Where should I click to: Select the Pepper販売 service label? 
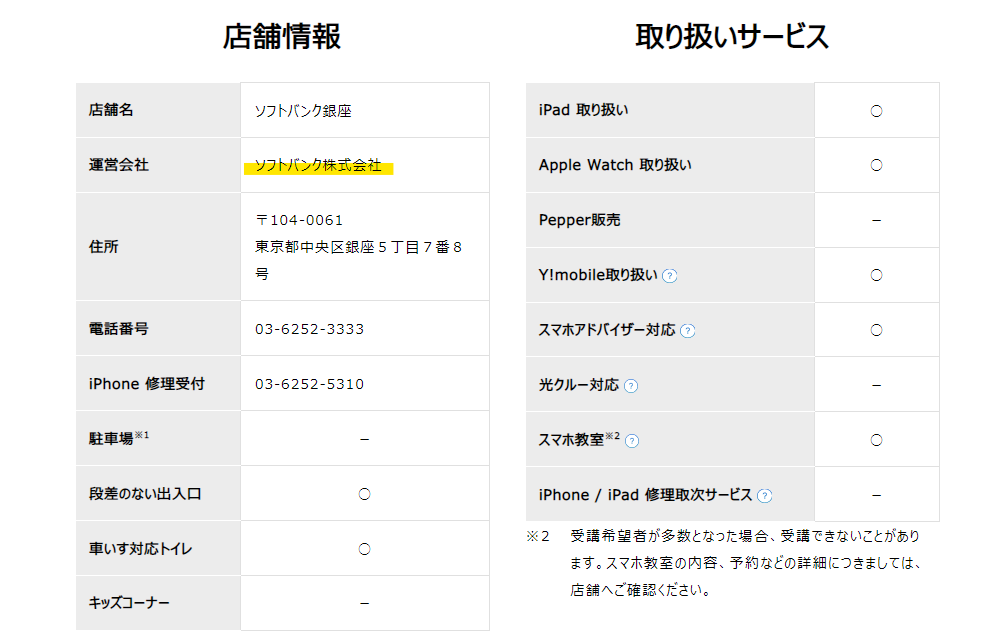click(579, 220)
